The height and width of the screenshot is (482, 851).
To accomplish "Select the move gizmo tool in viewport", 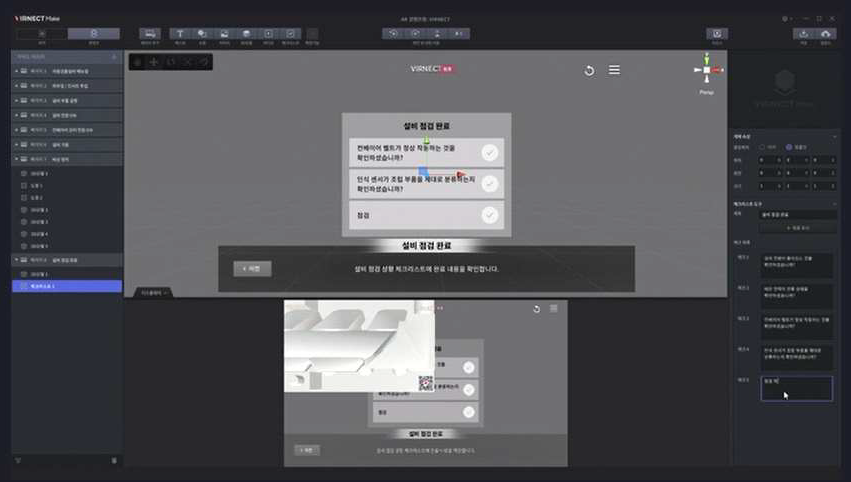I will [154, 62].
